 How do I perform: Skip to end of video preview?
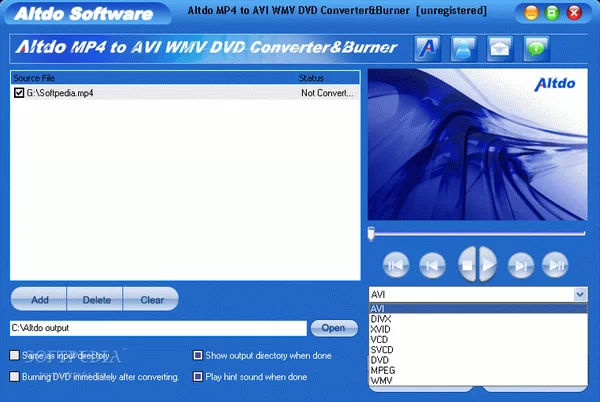coord(555,265)
